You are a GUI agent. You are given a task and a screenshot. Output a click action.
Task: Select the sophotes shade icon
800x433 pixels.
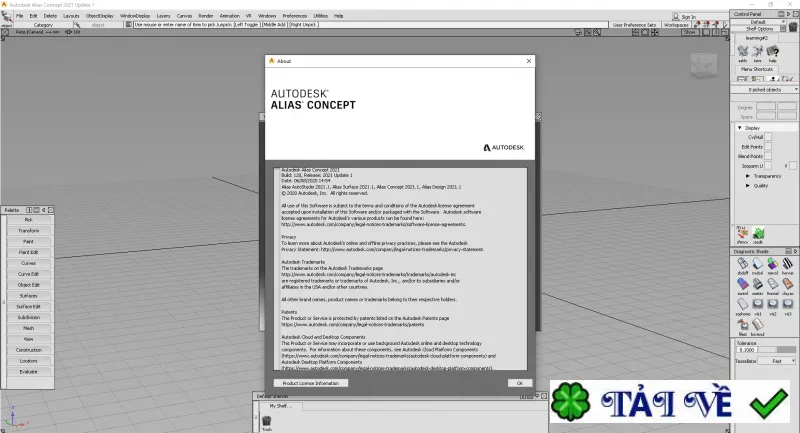coord(742,304)
